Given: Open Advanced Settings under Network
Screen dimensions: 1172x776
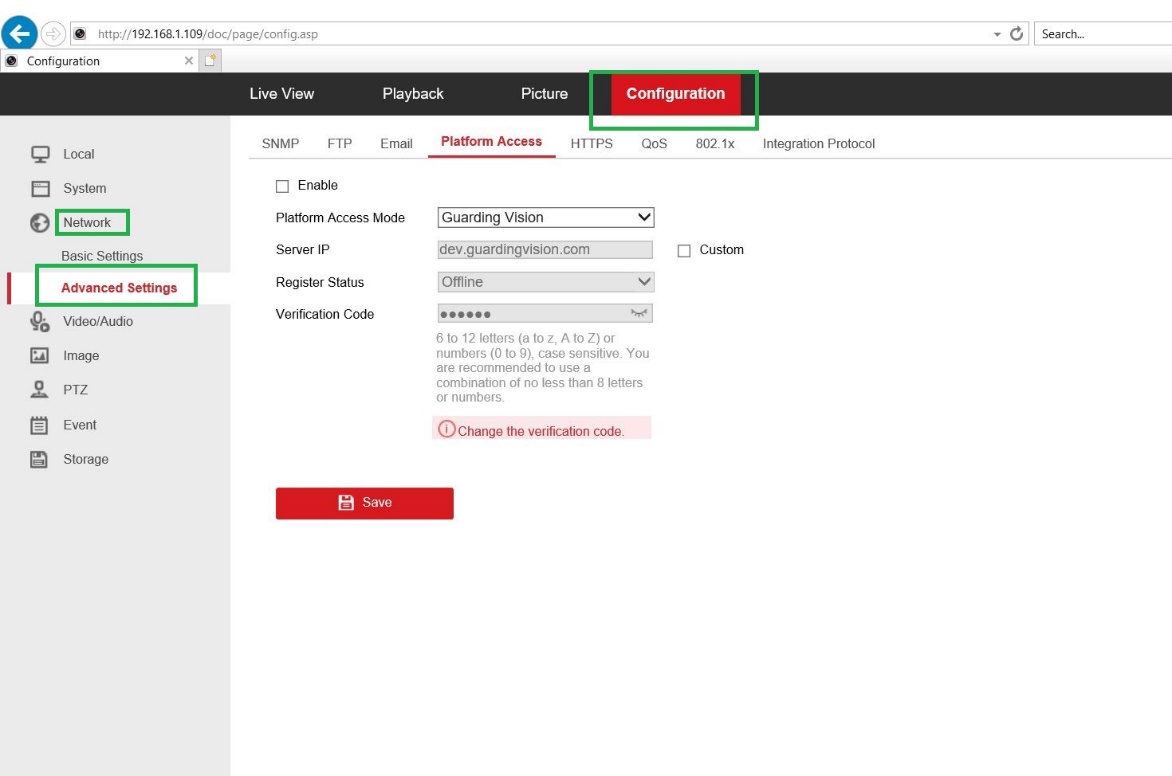Looking at the screenshot, I should 119,288.
